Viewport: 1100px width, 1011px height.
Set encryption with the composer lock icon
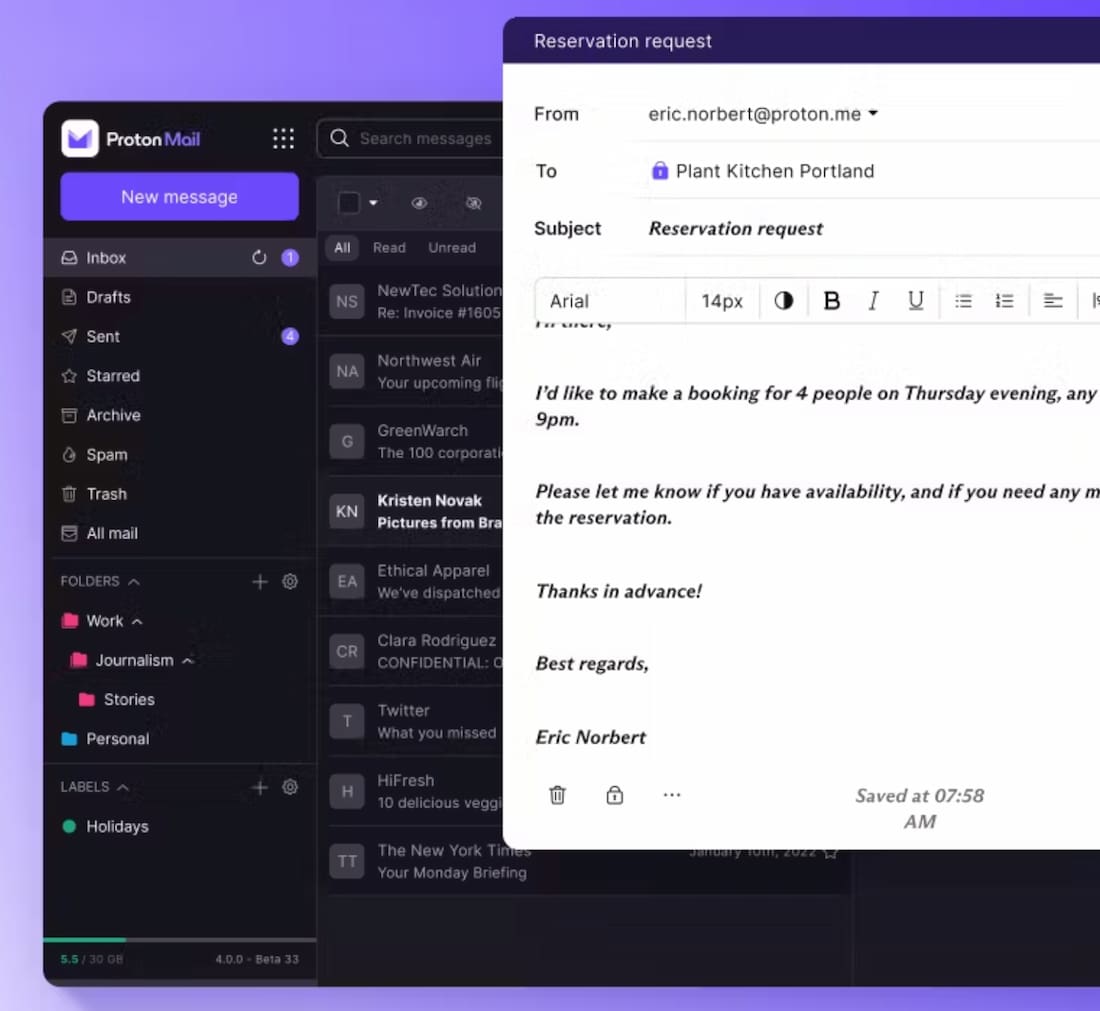coord(615,795)
